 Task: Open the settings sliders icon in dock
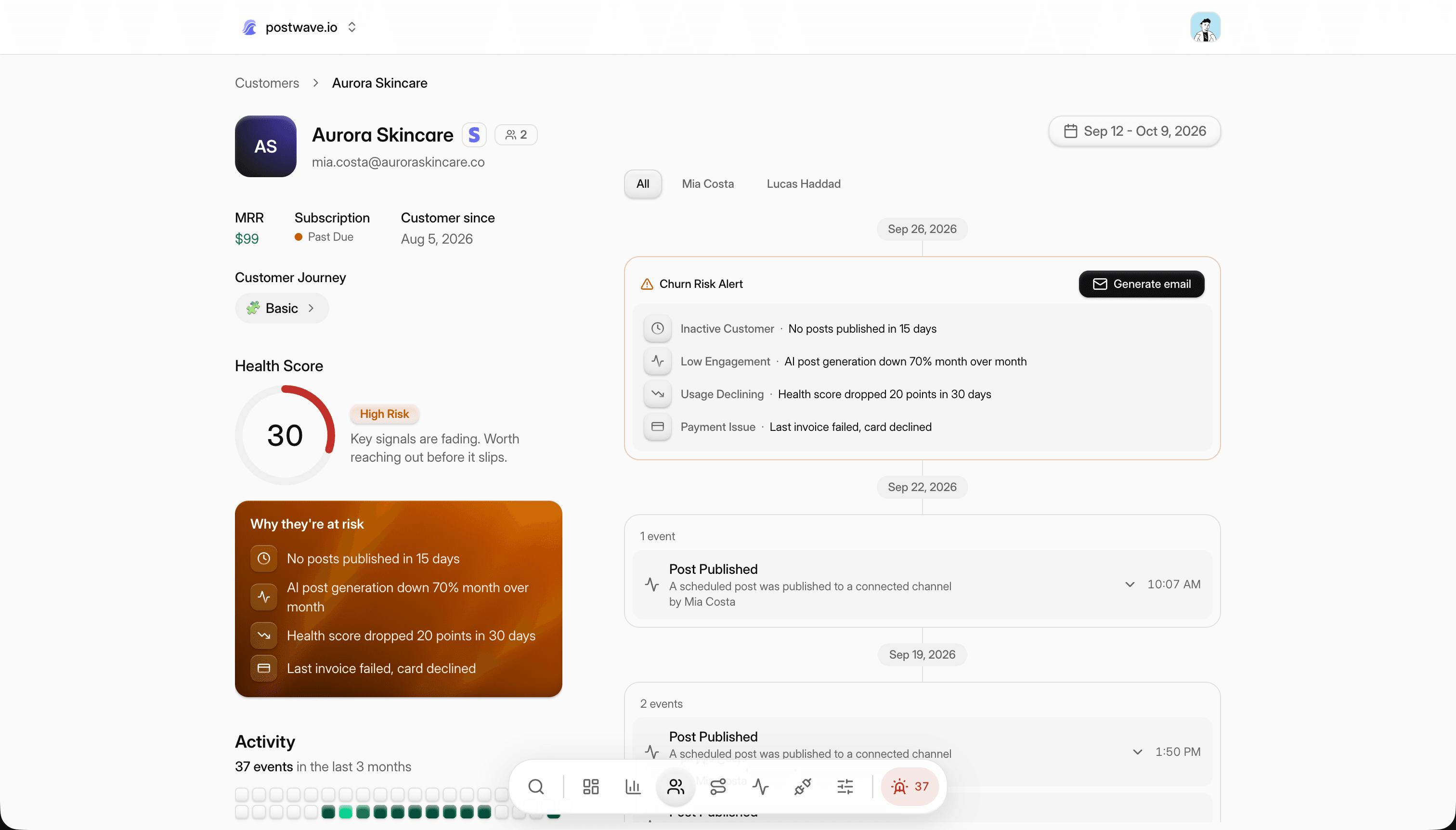845,787
